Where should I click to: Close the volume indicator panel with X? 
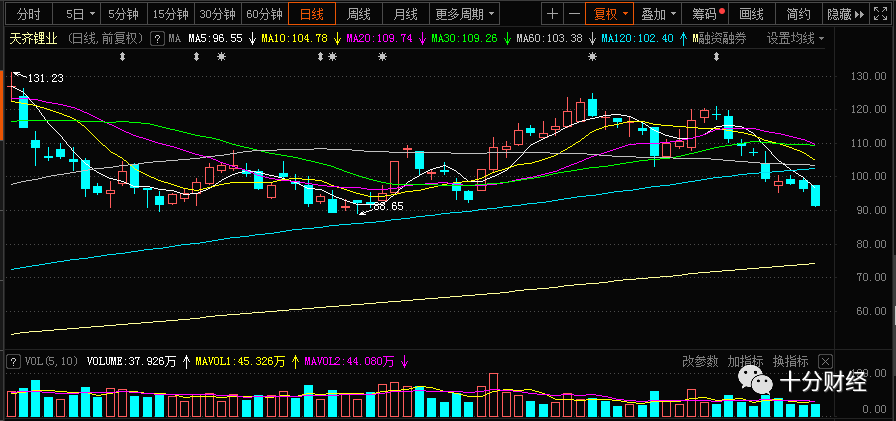[x=825, y=361]
